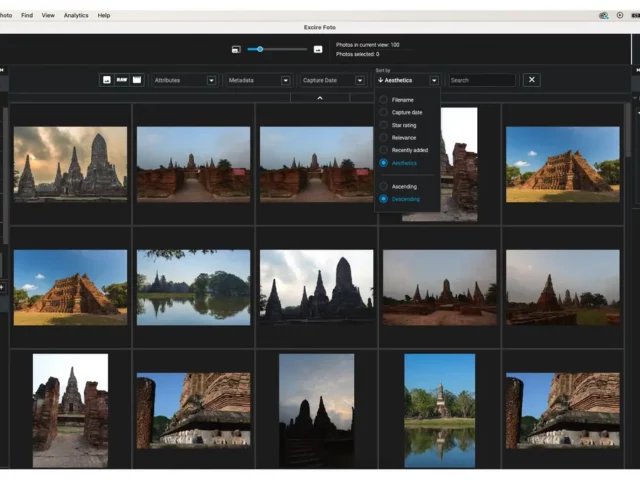Toggle the RAW file filter button
The width and height of the screenshot is (640, 480).
click(122, 80)
